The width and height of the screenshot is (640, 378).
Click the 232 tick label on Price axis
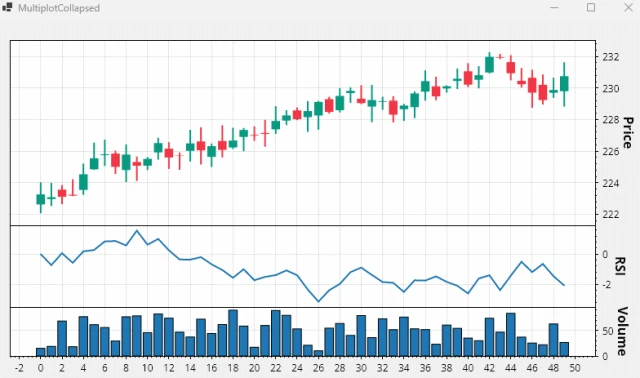click(x=611, y=57)
